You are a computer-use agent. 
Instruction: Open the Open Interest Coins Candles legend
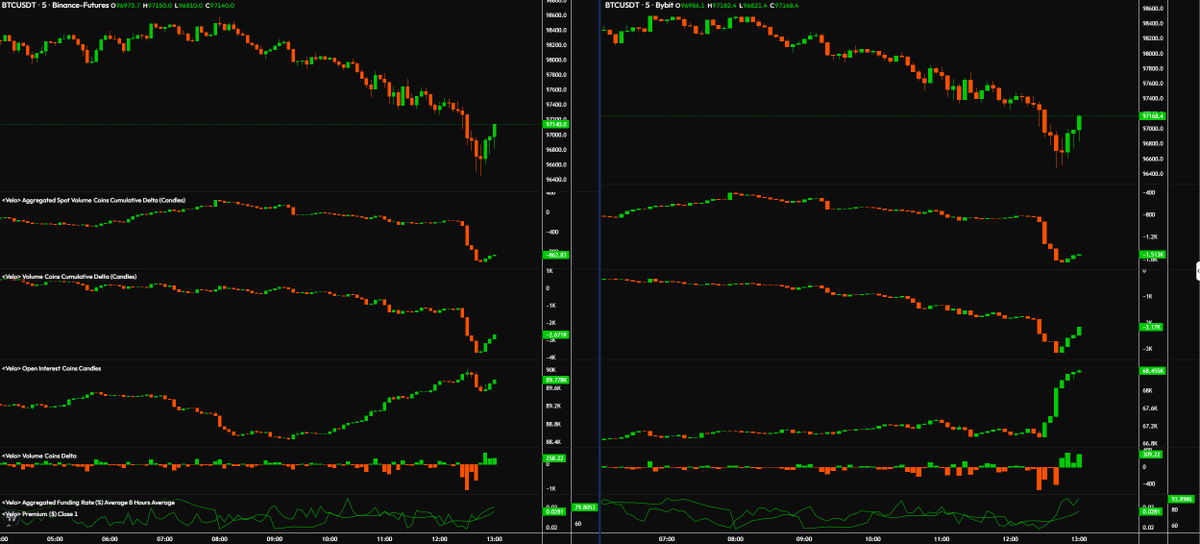(x=52, y=368)
